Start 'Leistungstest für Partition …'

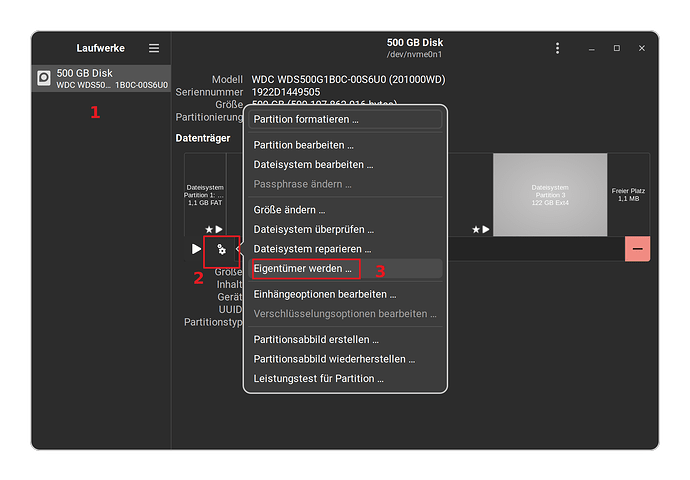pos(318,379)
